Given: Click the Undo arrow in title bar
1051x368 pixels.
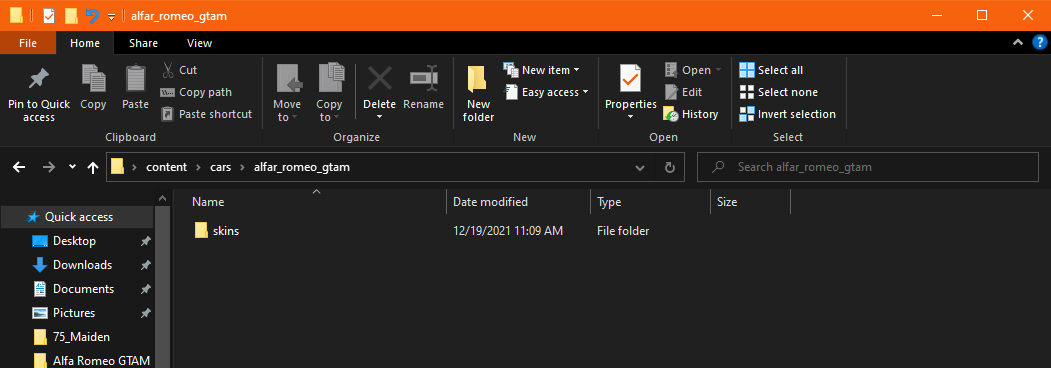Looking at the screenshot, I should tap(92, 15).
